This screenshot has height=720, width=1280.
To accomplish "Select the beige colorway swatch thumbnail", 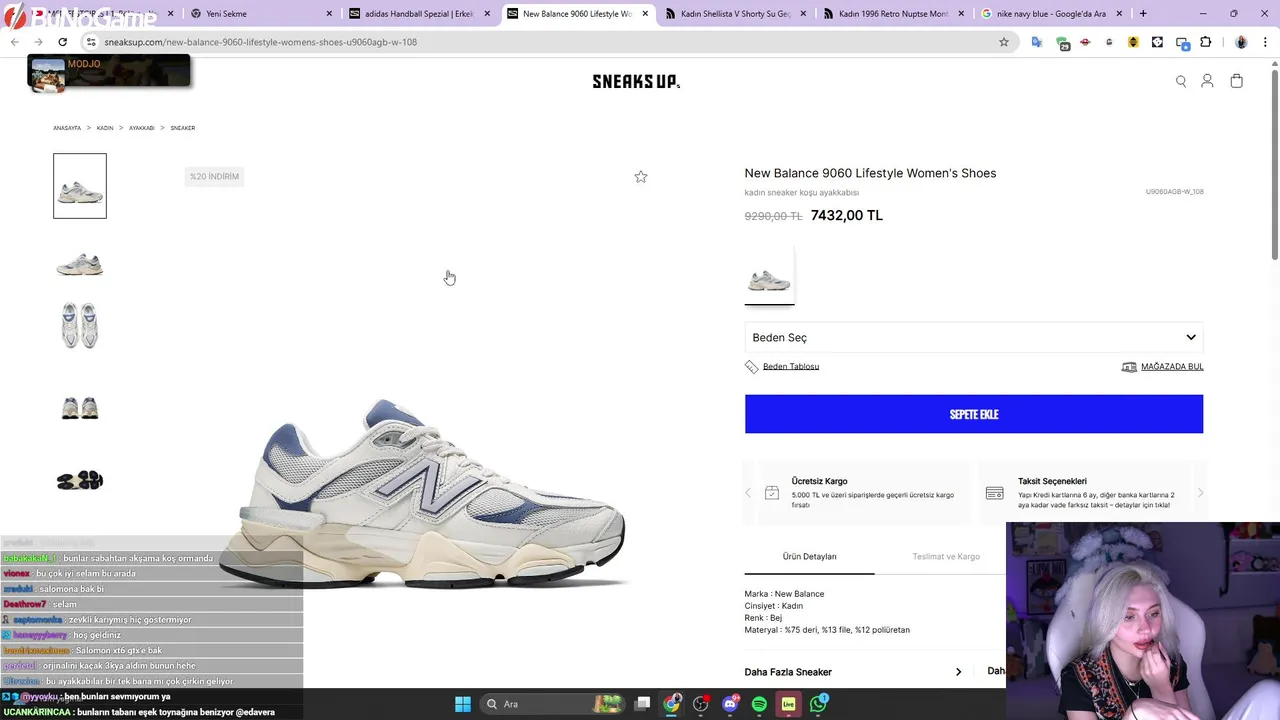I will (x=769, y=275).
